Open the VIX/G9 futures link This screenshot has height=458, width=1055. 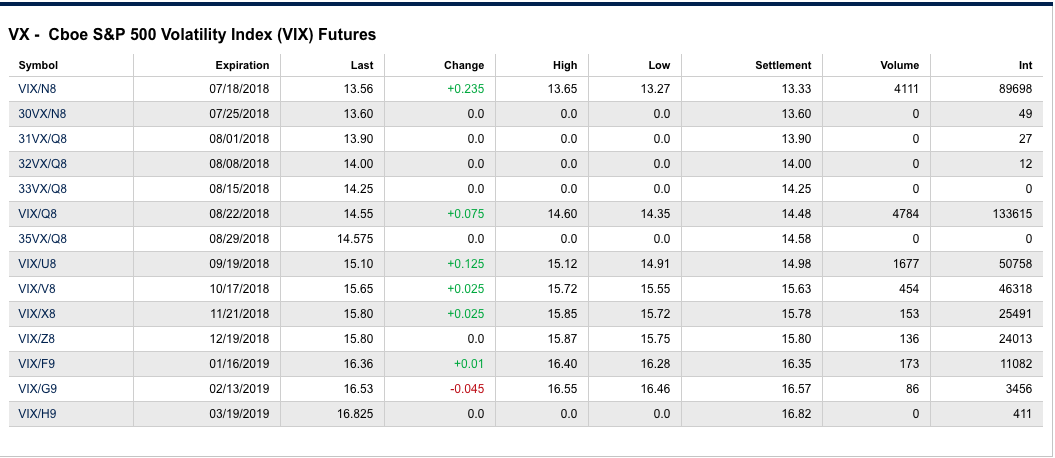pos(38,389)
